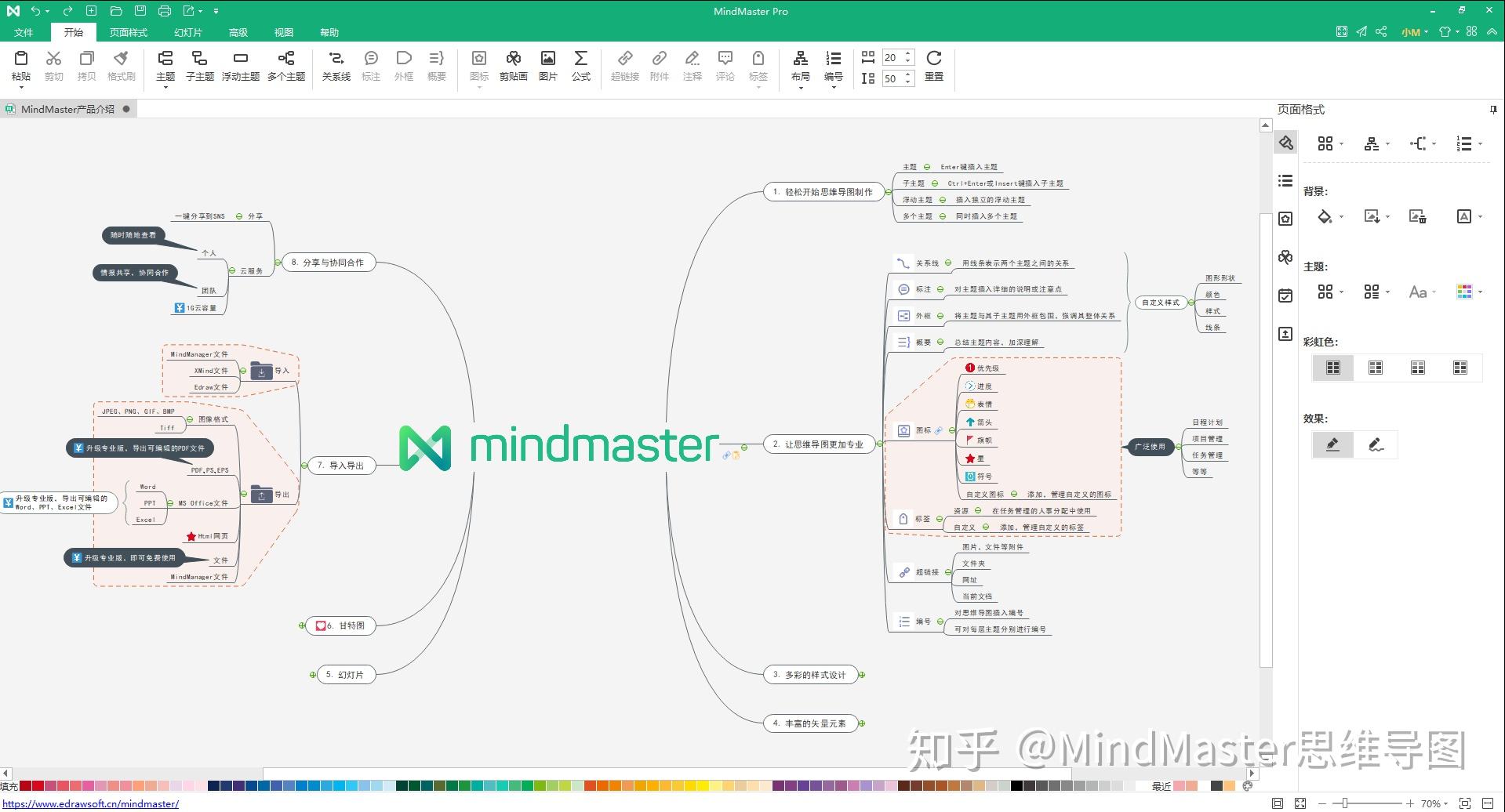Open the 文件 menu
The image size is (1505, 812).
coord(24,32)
